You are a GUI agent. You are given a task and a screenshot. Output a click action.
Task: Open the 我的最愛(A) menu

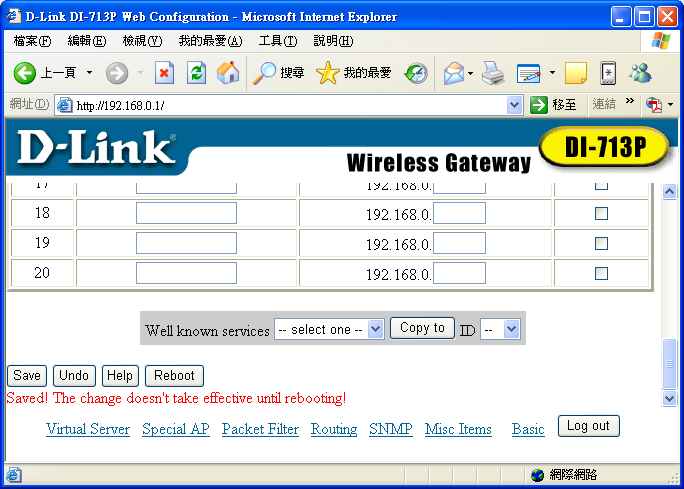pos(210,41)
